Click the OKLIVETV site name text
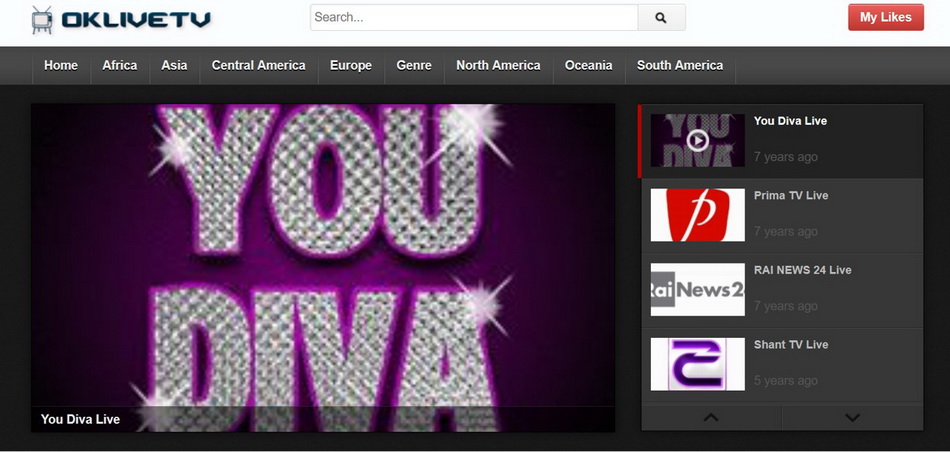This screenshot has height=452, width=950. click(x=136, y=19)
